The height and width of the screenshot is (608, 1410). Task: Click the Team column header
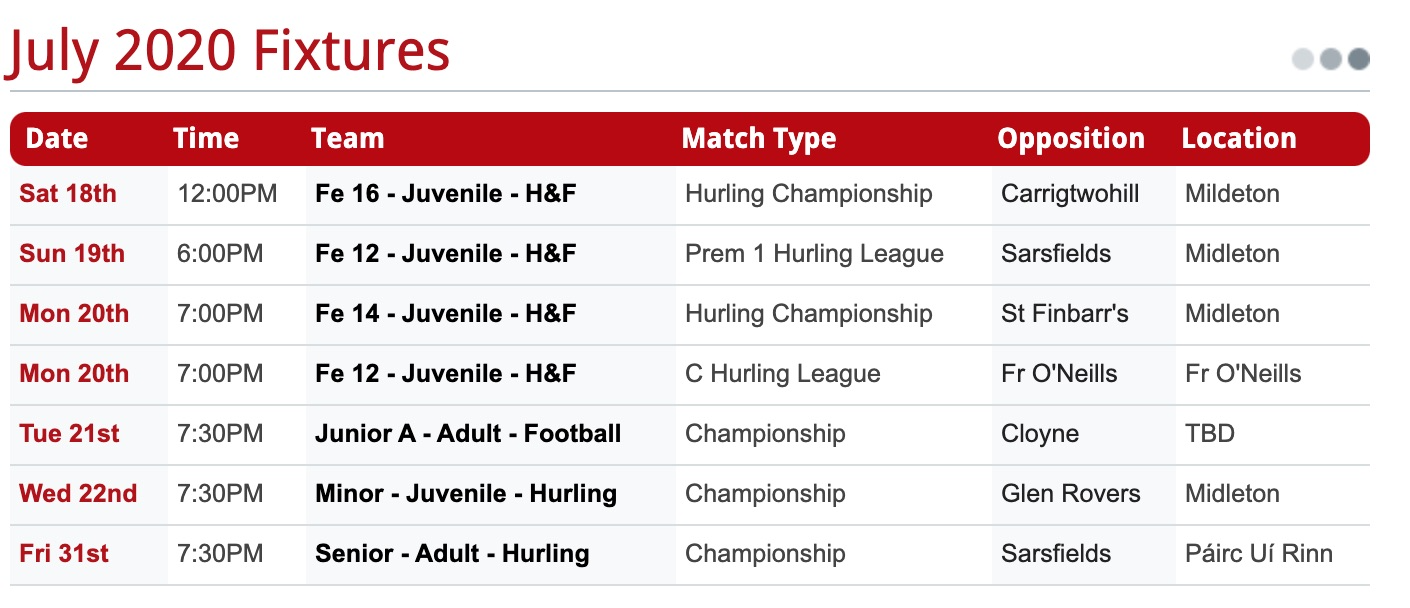tap(347, 138)
